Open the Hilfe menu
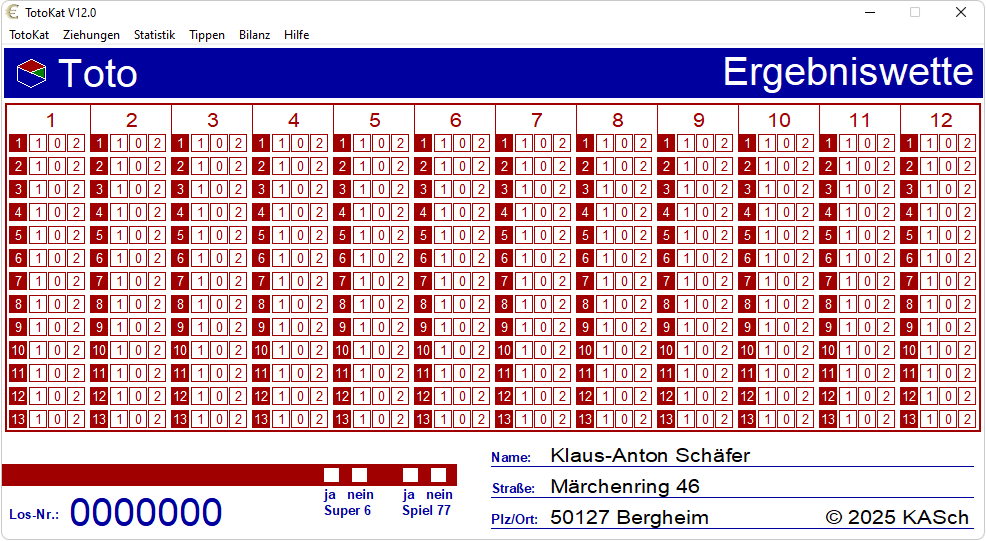986x541 pixels. [x=296, y=35]
